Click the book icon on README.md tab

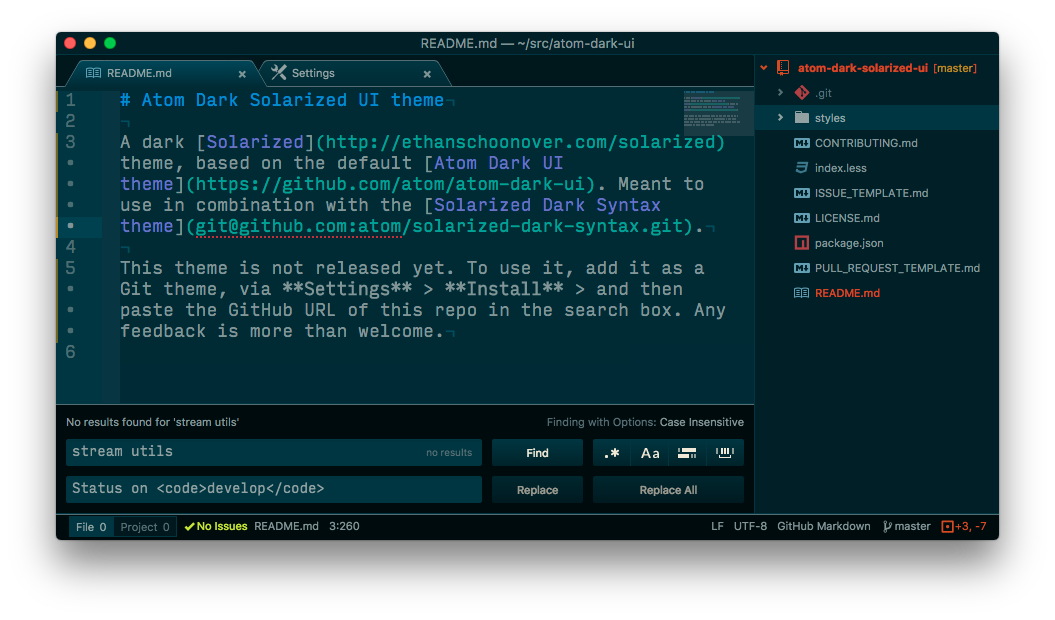(x=94, y=73)
